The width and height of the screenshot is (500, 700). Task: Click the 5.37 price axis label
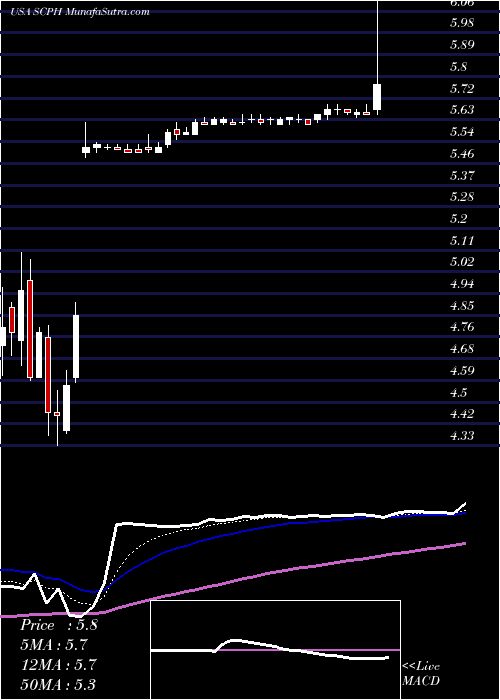tap(462, 175)
